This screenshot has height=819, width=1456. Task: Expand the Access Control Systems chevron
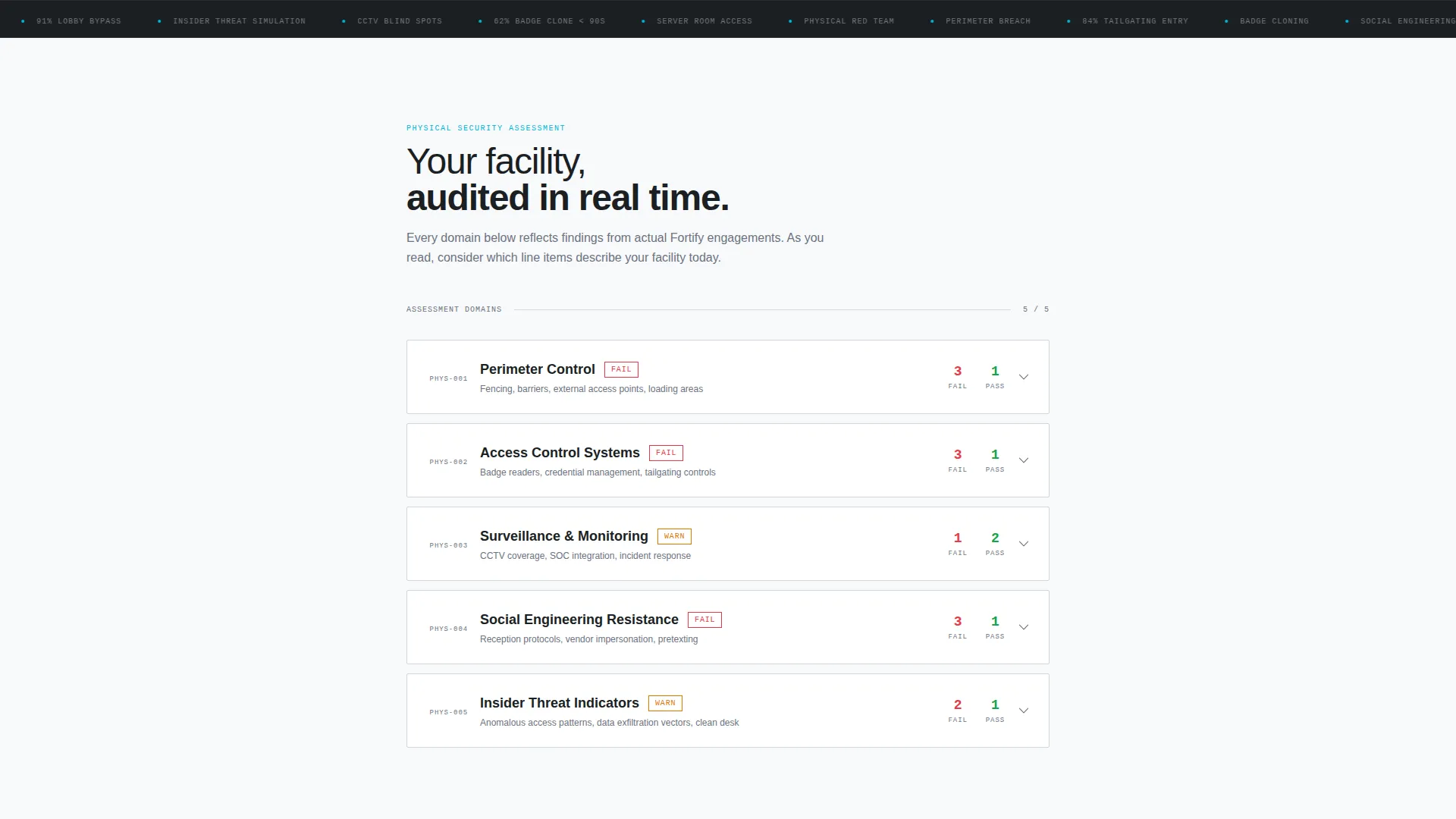(1024, 460)
